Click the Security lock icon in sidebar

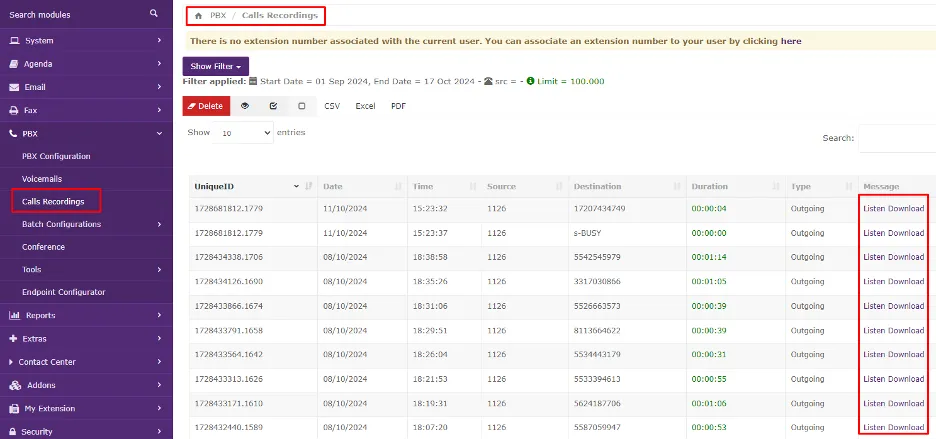coord(14,432)
